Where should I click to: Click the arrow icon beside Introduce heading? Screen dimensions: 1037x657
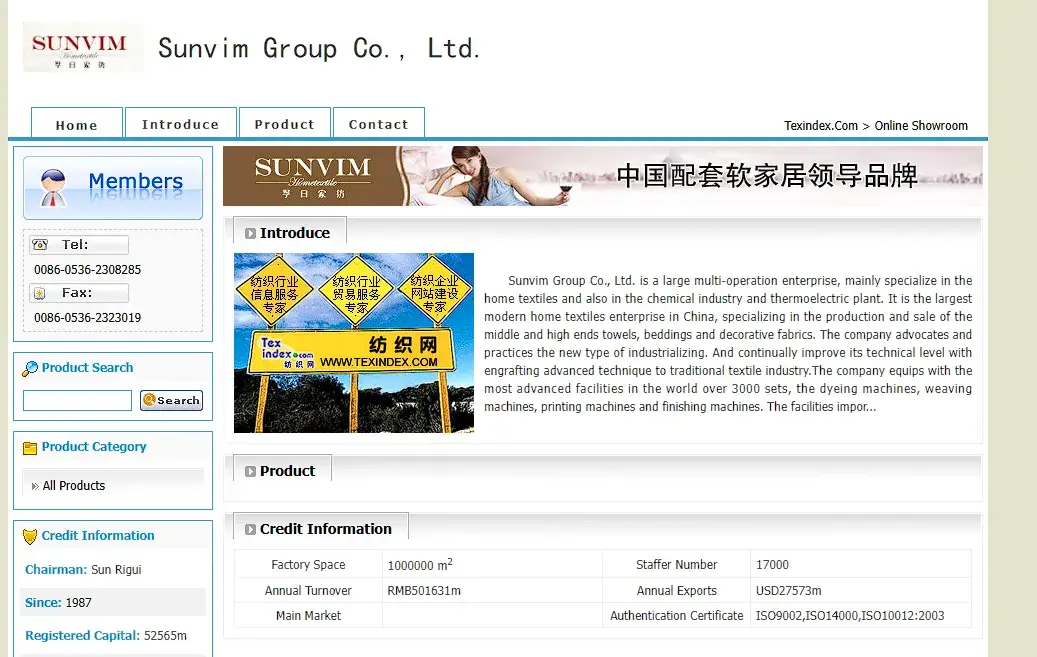[x=250, y=234]
